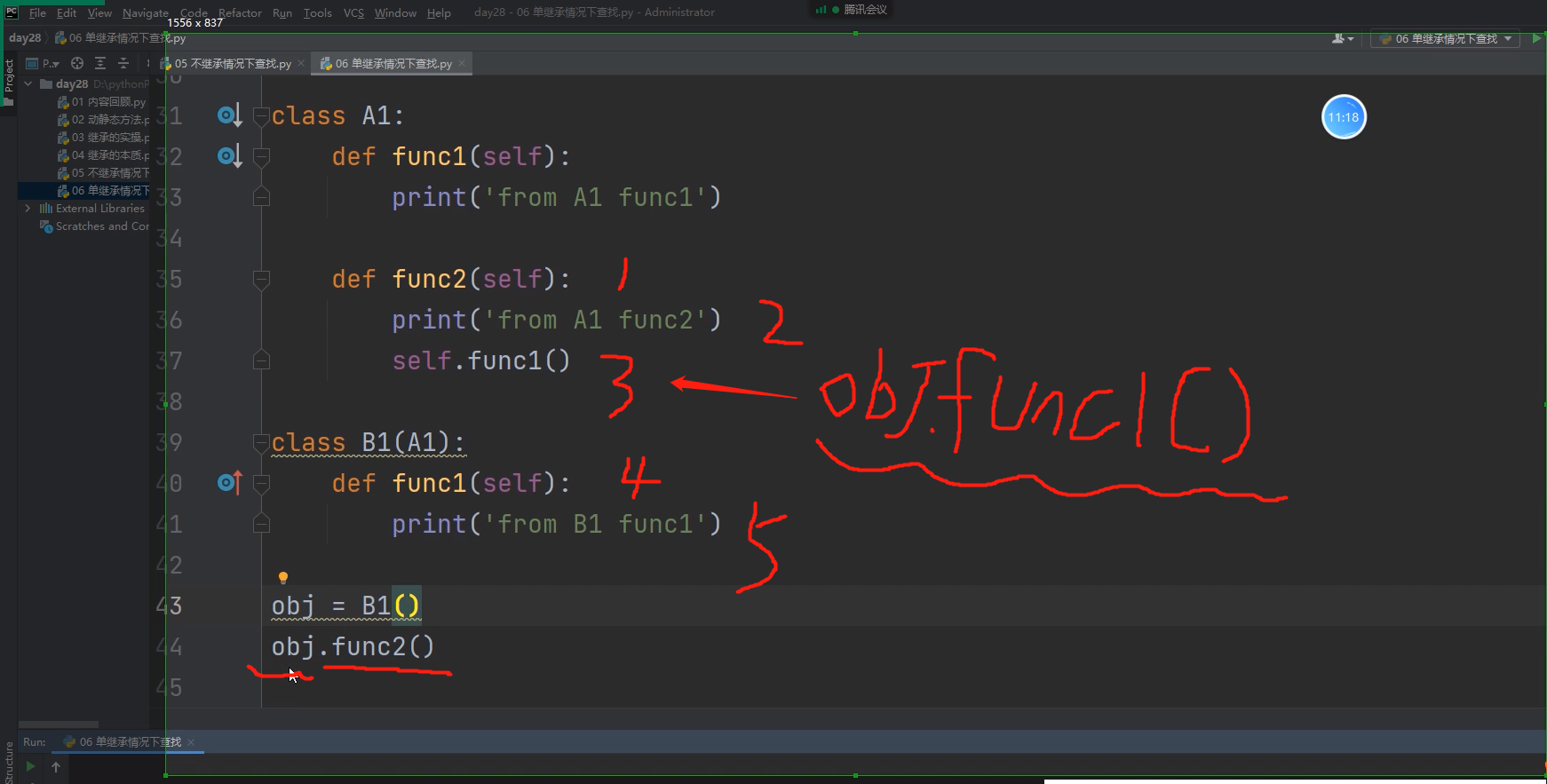1547x784 pixels.
Task: Click the up arrow icon in Run panel
Action: pos(56,766)
